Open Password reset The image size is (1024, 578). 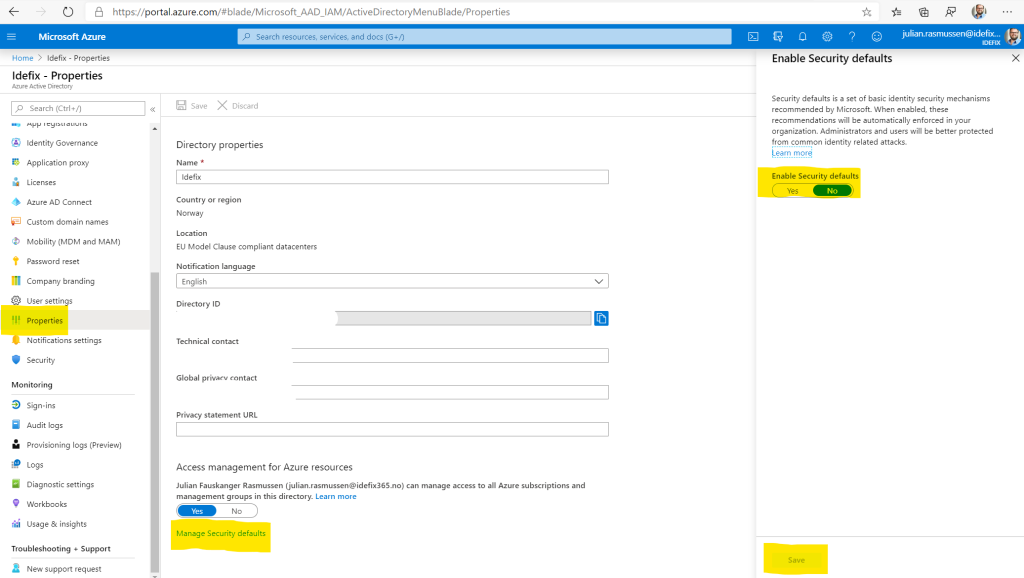(53, 261)
